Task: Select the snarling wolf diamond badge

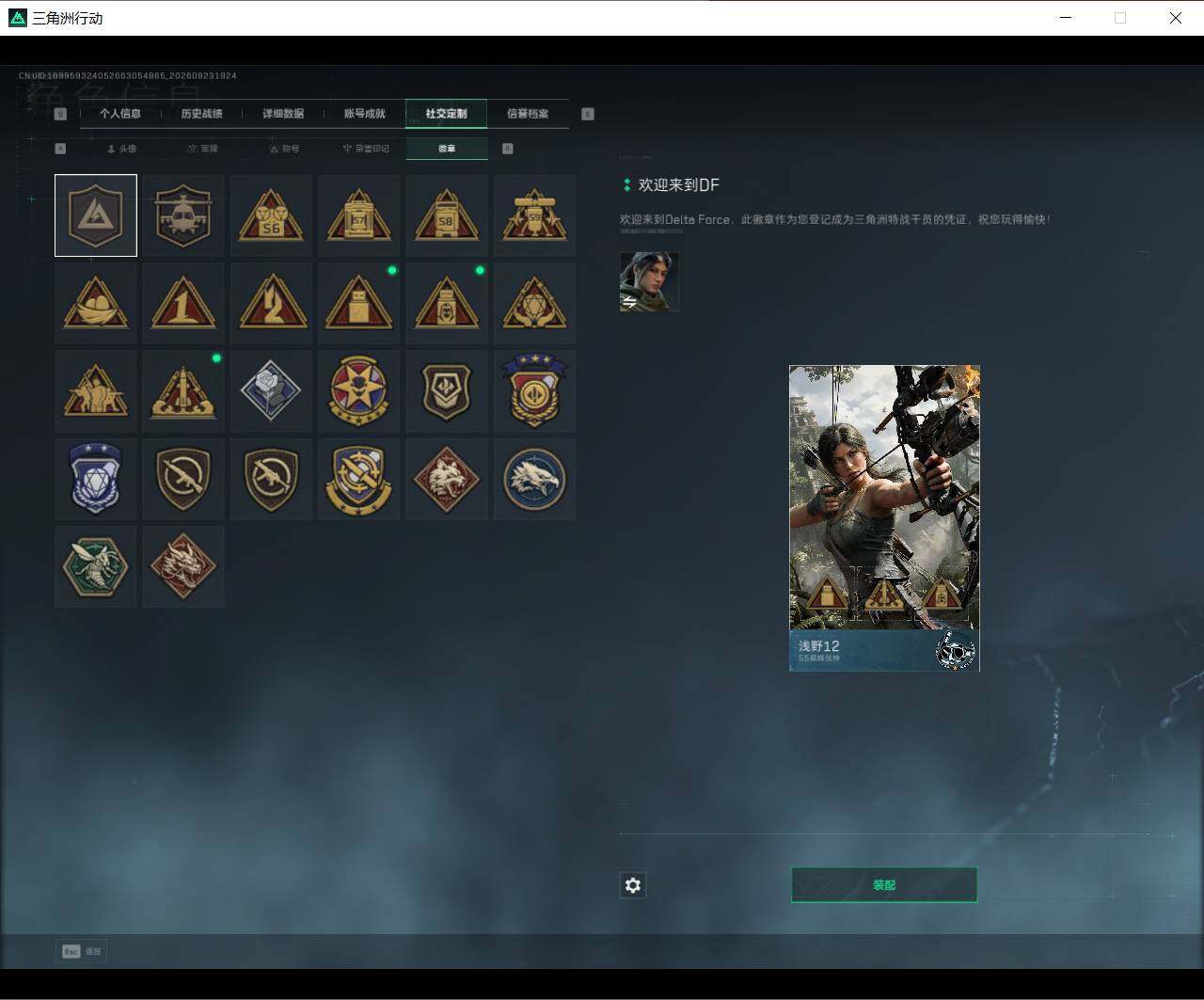Action: click(x=447, y=479)
